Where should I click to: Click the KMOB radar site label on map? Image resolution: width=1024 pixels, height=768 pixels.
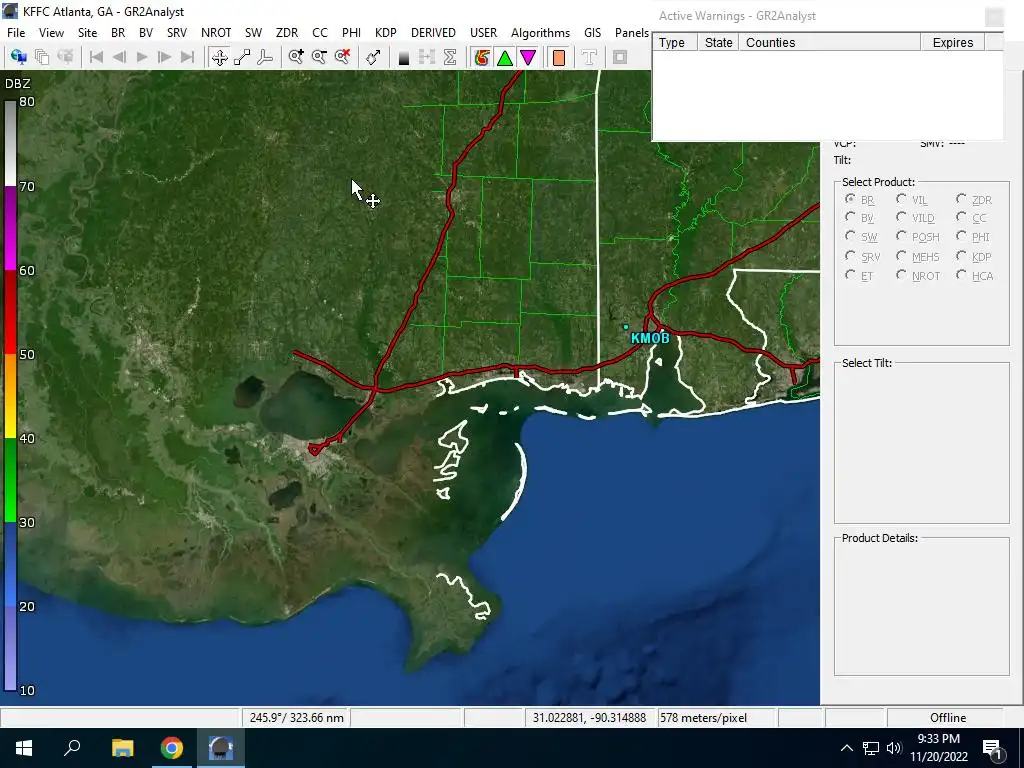point(650,338)
